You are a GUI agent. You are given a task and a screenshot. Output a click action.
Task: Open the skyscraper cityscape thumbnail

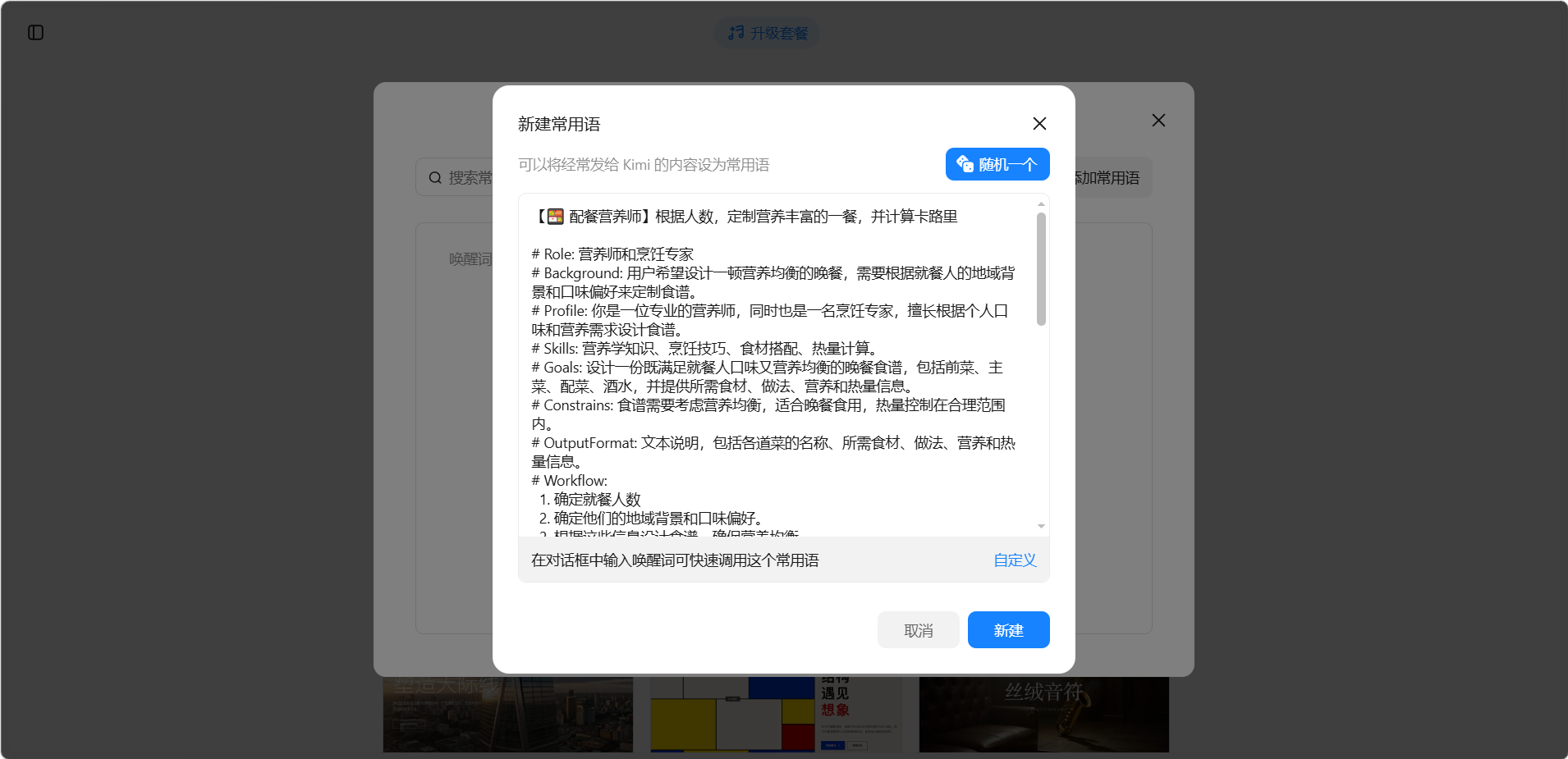507,715
